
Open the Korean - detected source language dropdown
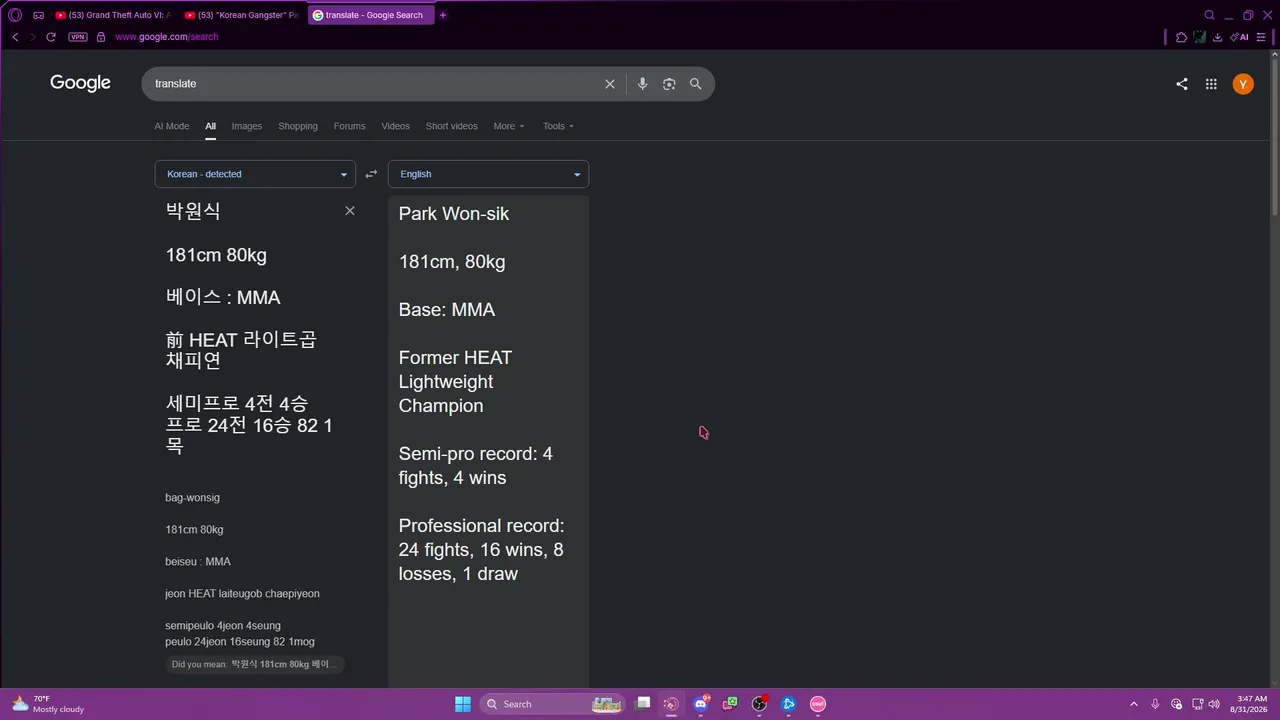[255, 174]
